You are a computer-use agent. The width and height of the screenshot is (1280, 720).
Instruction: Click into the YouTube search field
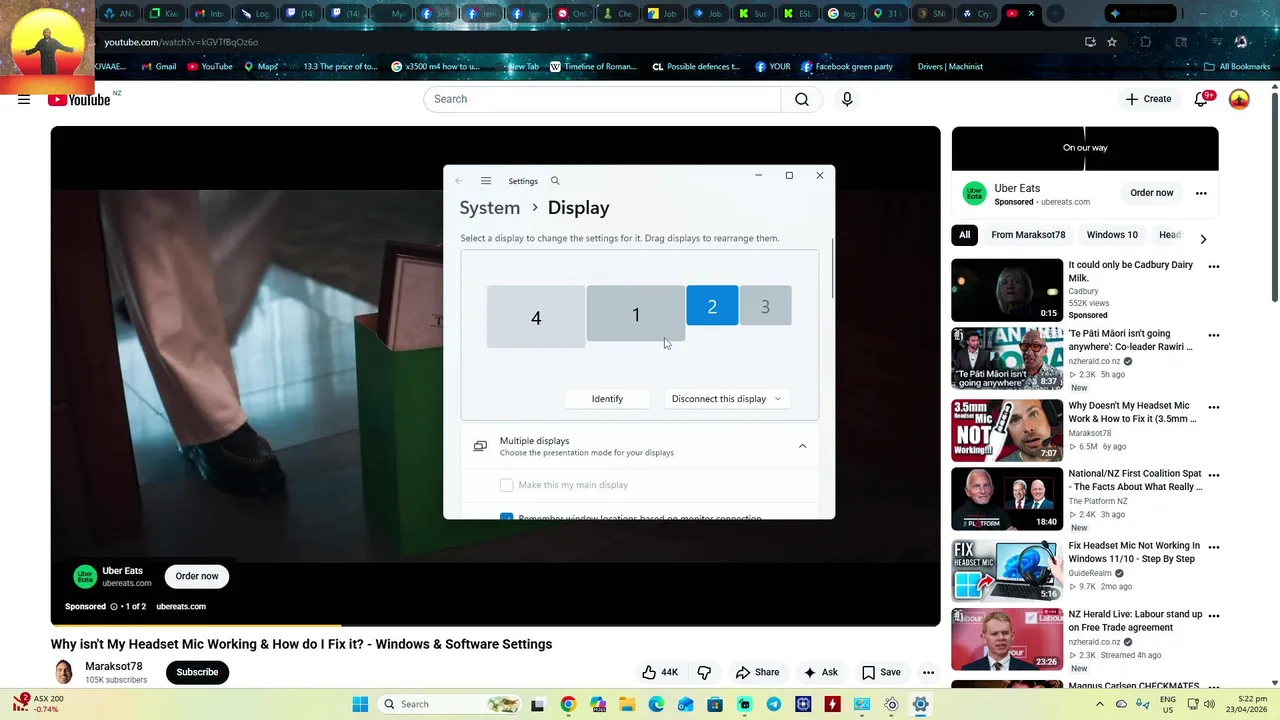coord(602,99)
